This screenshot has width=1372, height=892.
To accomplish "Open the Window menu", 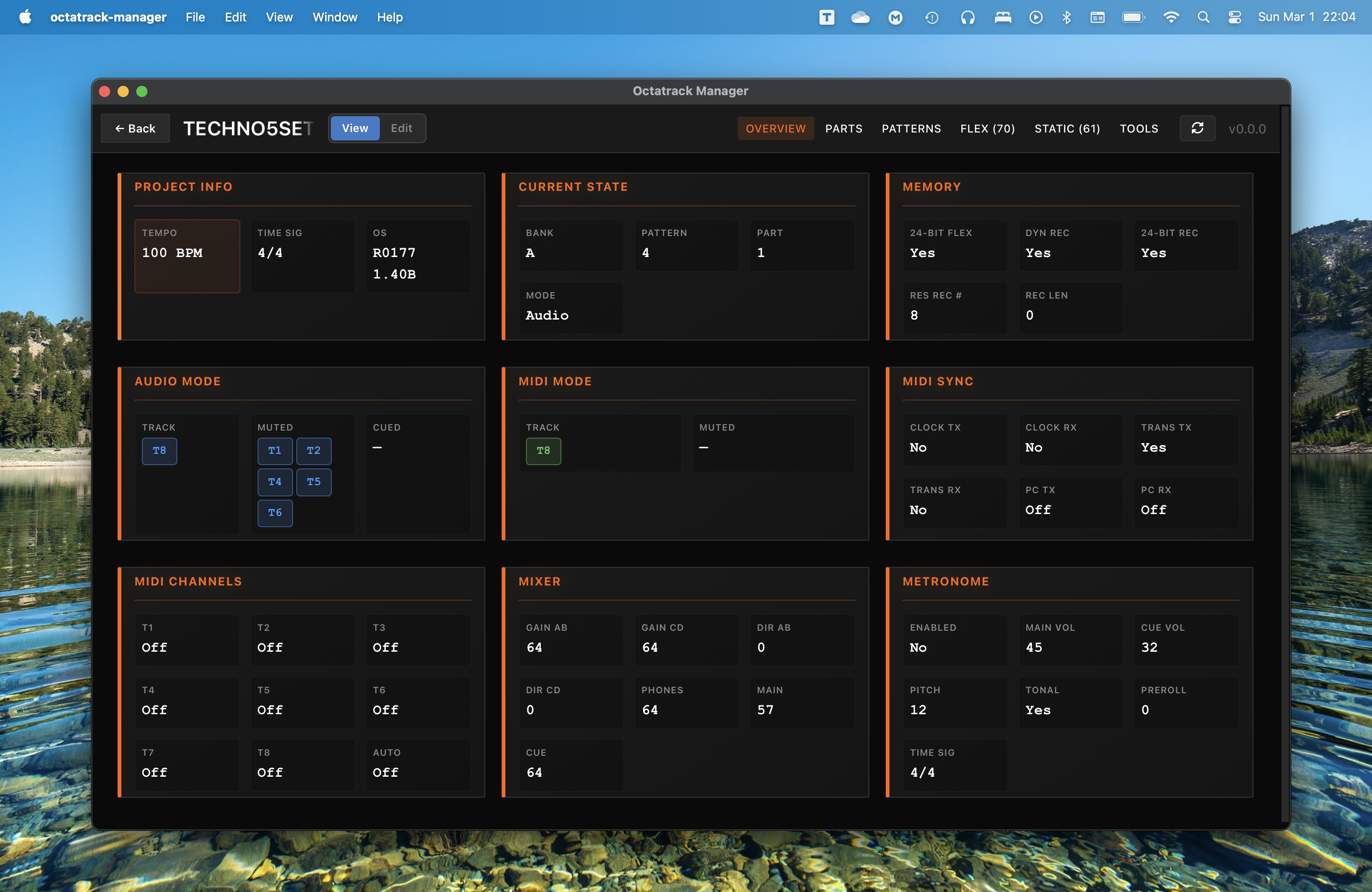I will point(334,17).
